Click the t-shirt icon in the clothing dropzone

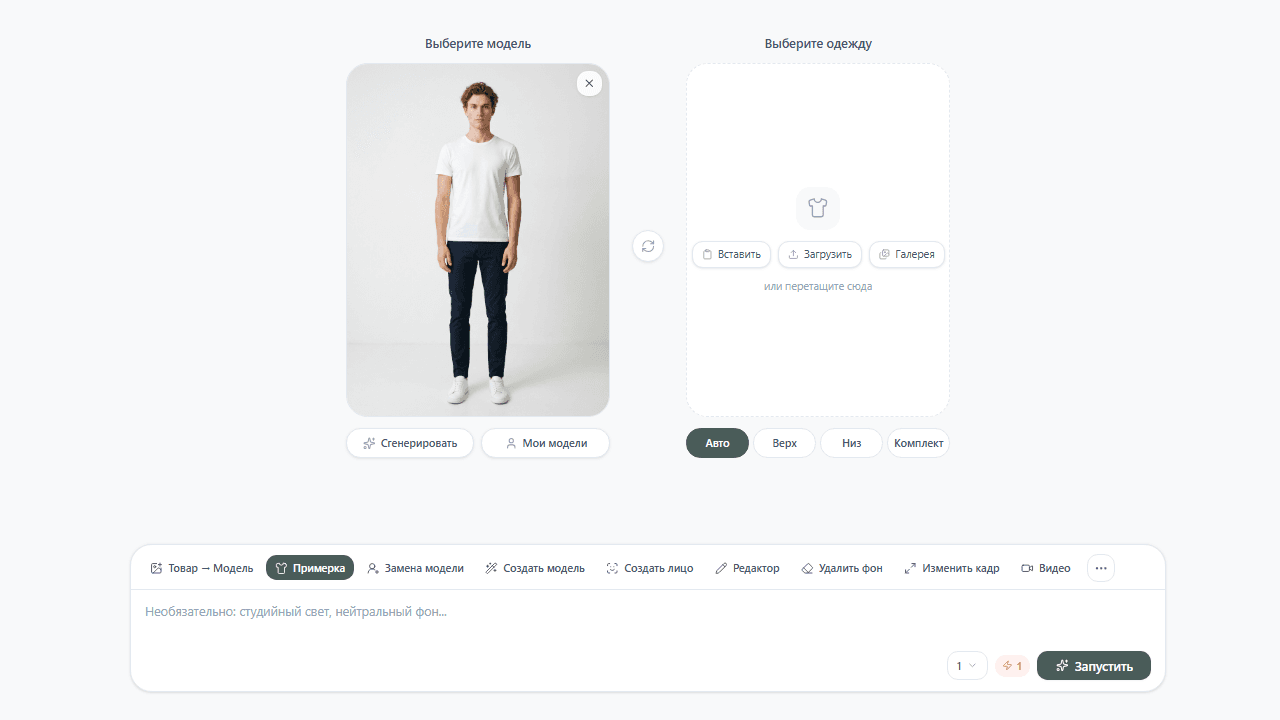pos(817,208)
